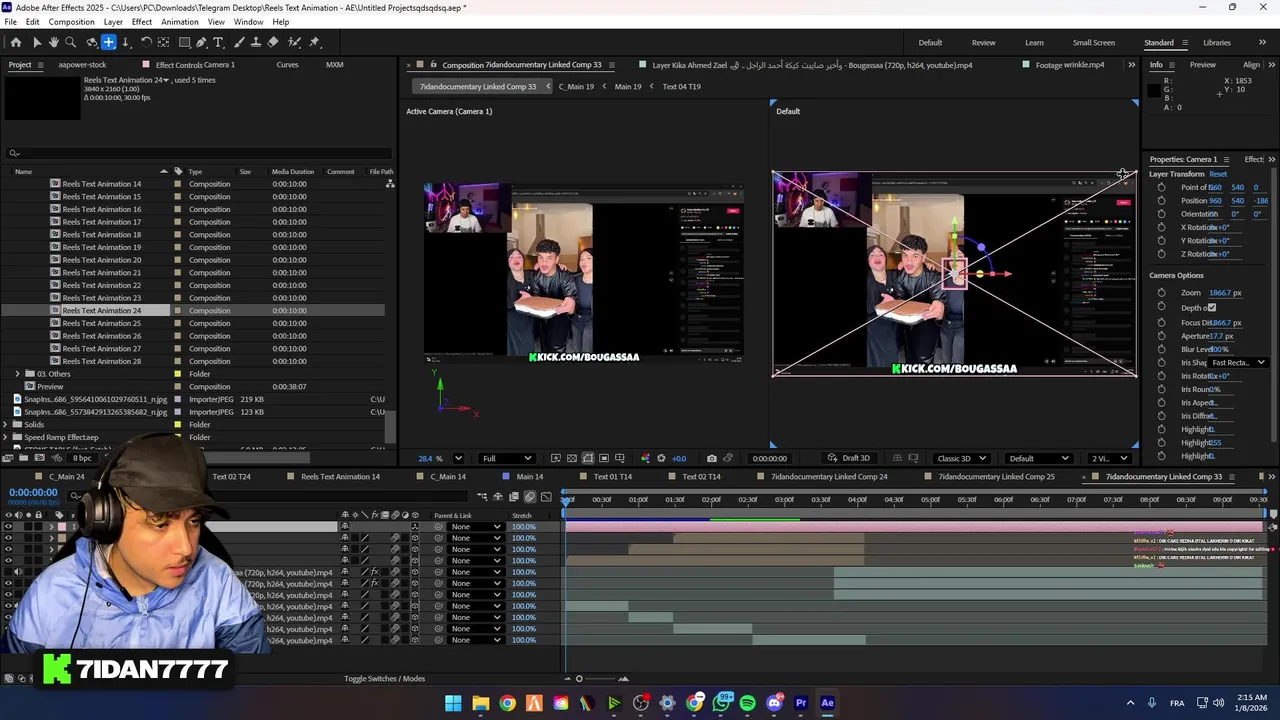Switch to the Curves panel tab
This screenshot has width=1280, height=720.
[287, 65]
